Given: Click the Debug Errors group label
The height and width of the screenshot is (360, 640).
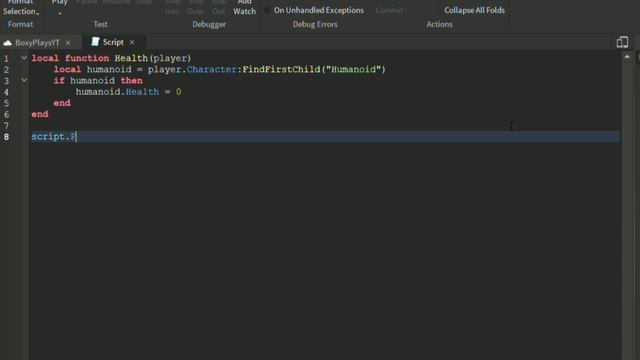Looking at the screenshot, I should 315,24.
